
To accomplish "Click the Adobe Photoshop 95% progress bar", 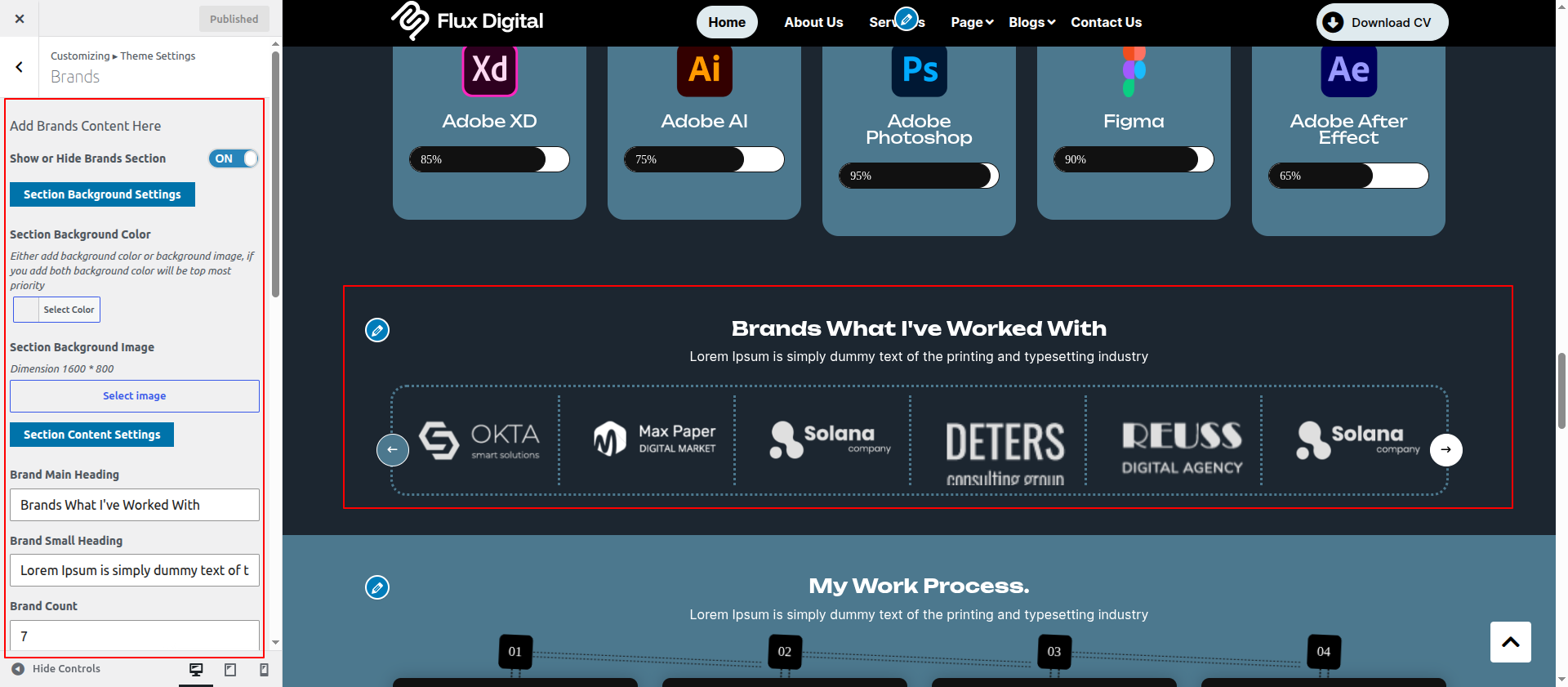I will pos(919,176).
